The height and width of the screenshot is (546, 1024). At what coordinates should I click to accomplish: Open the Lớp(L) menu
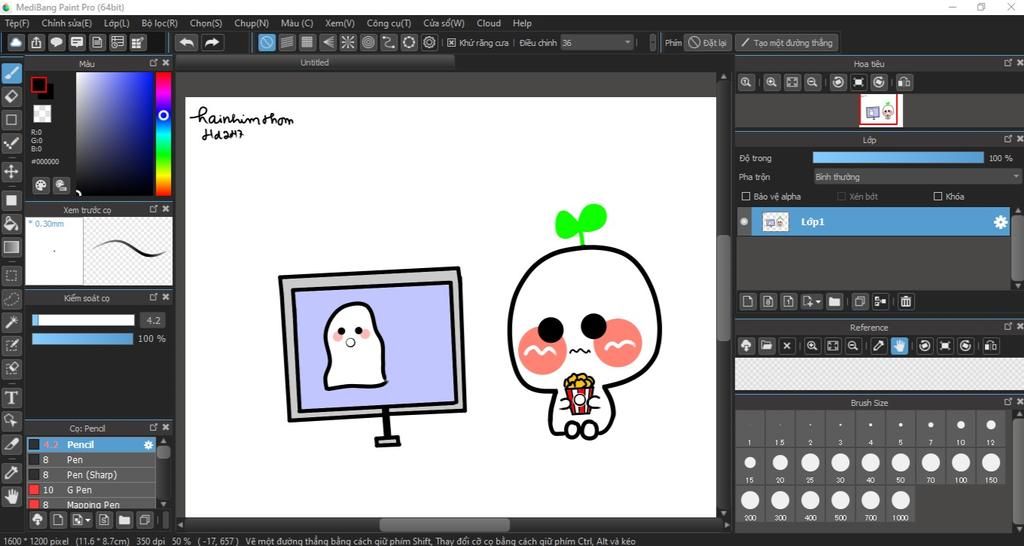(x=116, y=23)
